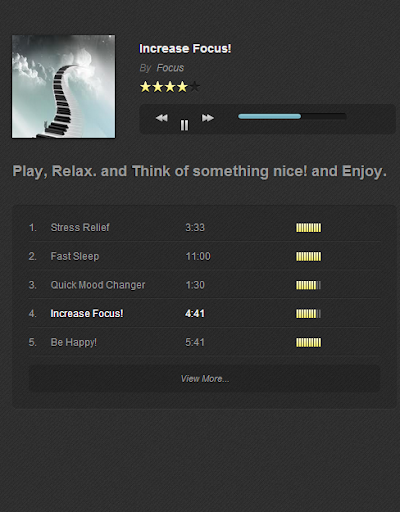Click the first rating star

[x=145, y=87]
